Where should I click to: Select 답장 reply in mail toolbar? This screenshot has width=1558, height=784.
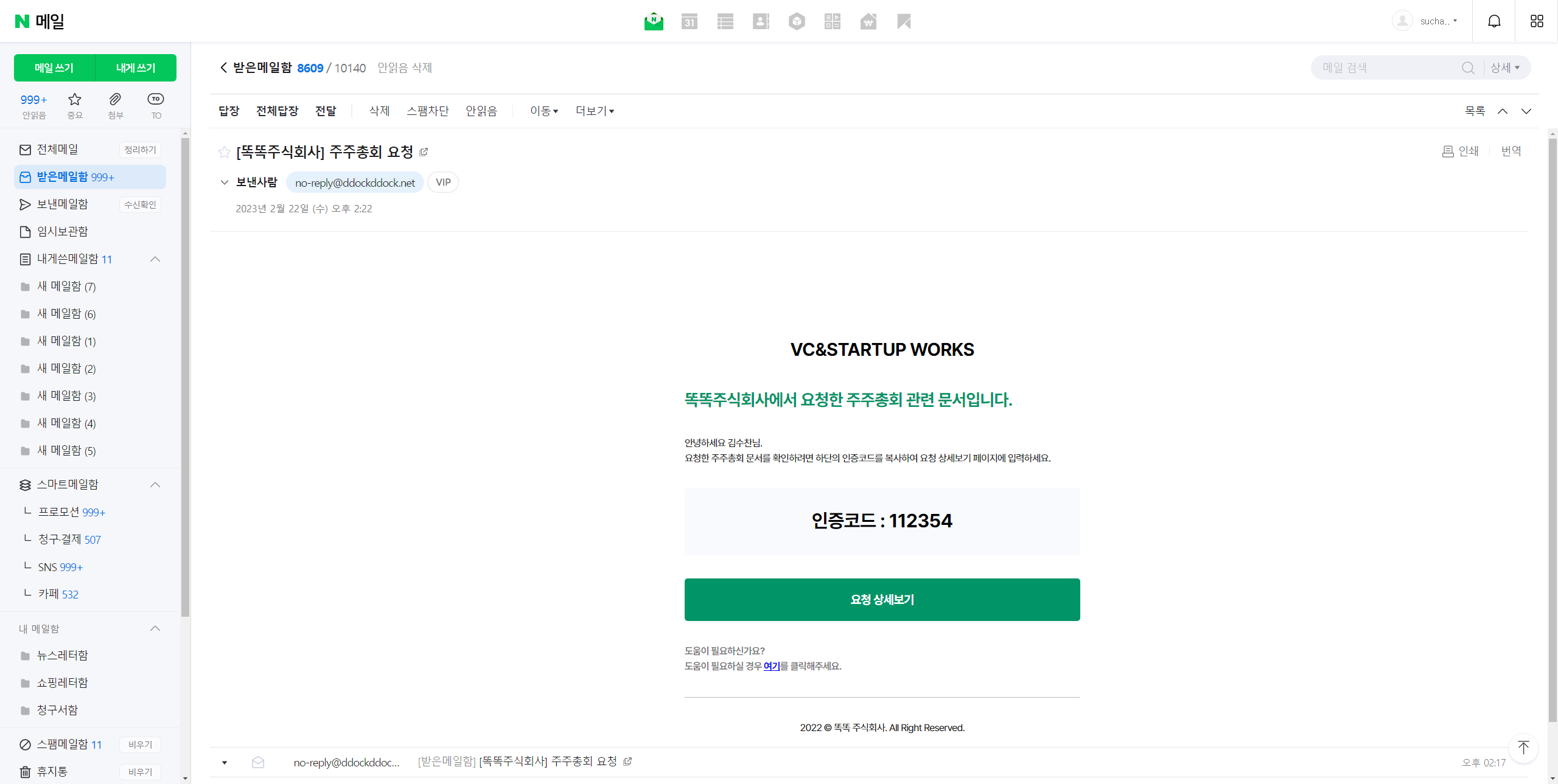click(x=229, y=111)
